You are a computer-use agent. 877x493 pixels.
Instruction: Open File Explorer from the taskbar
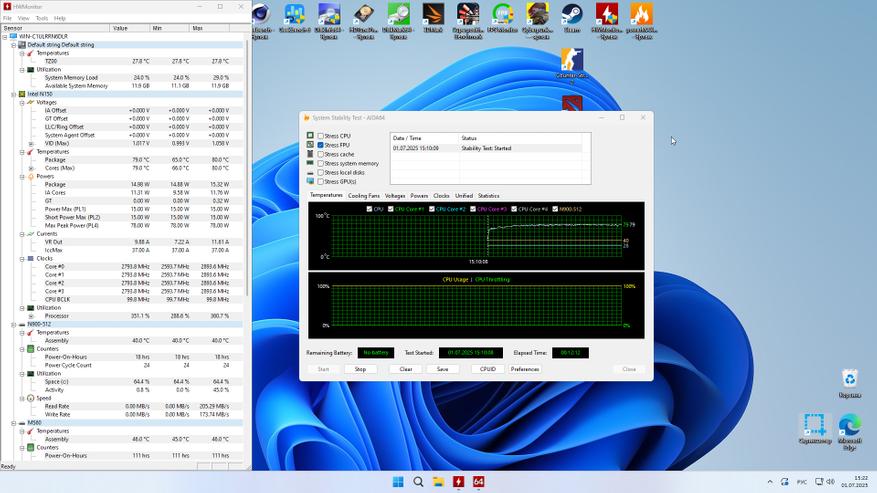[x=438, y=482]
